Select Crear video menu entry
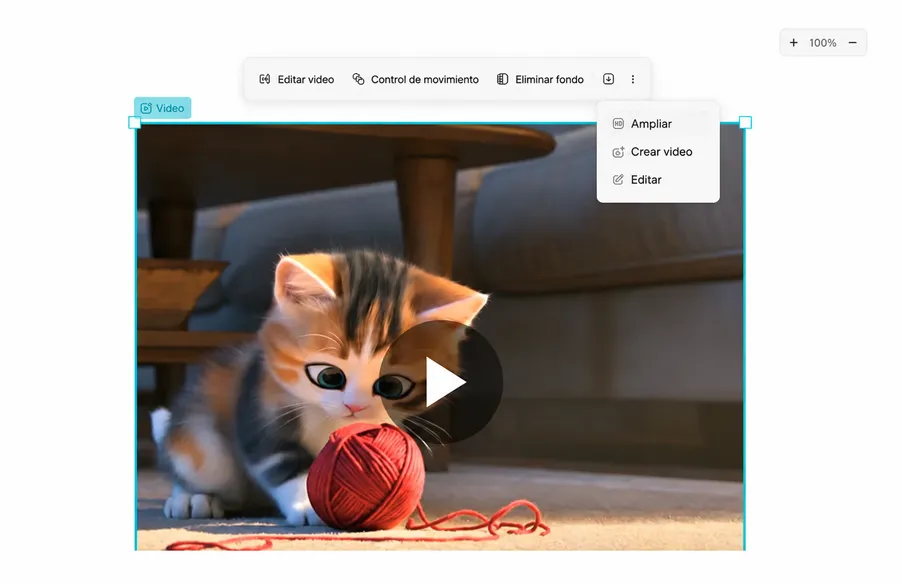 point(658,152)
